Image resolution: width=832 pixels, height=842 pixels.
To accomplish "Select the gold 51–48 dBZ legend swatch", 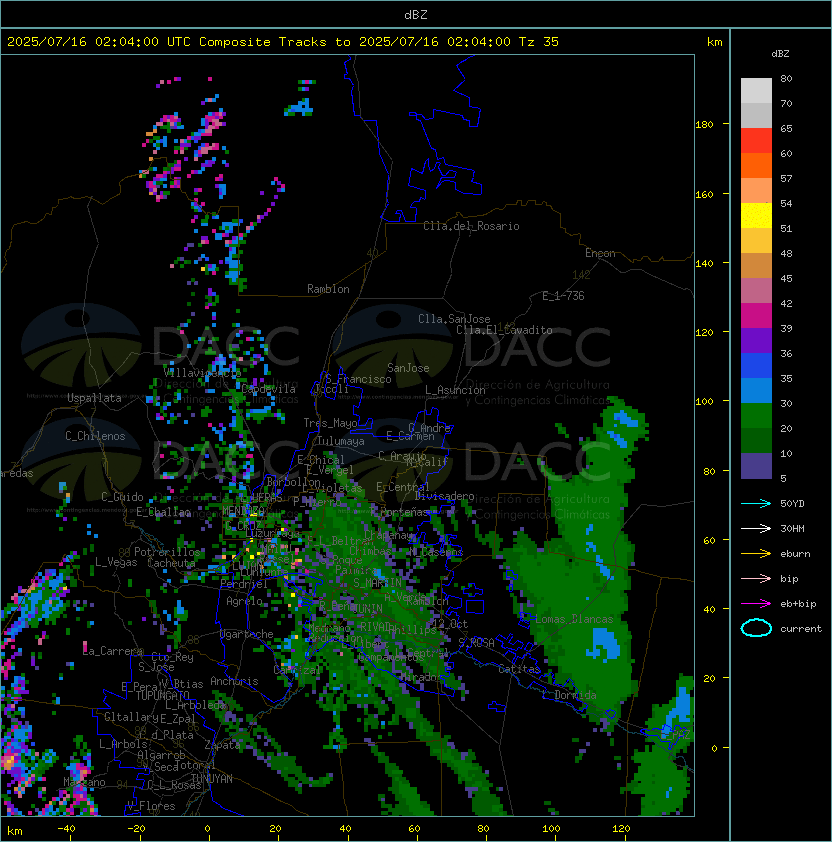I will pos(756,241).
